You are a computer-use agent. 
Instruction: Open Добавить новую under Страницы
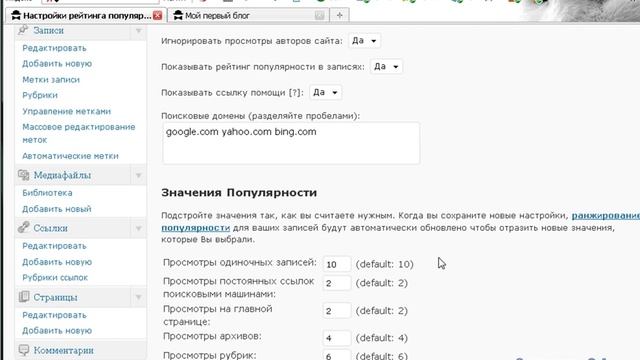[57, 331]
